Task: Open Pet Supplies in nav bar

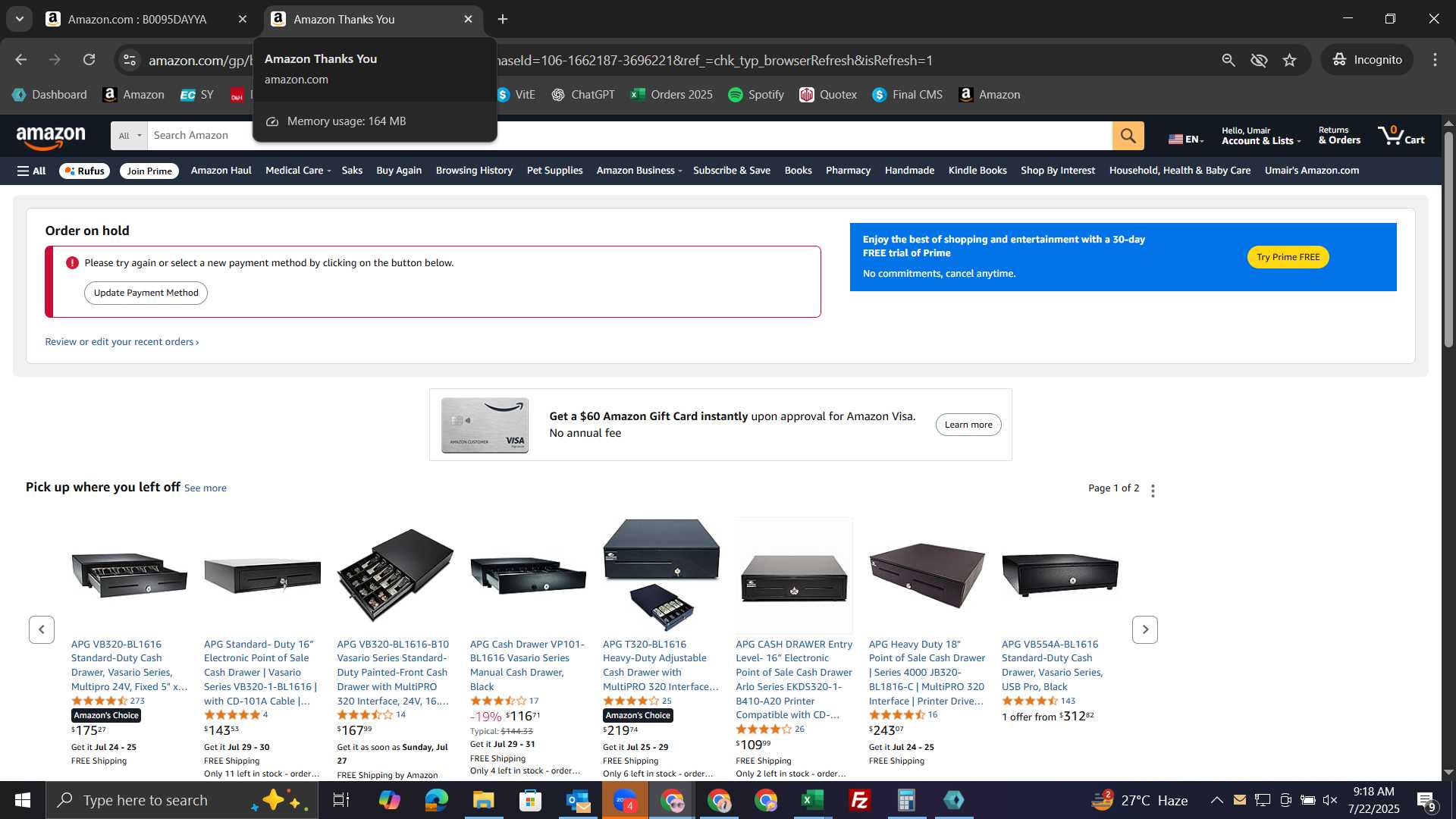Action: (554, 171)
